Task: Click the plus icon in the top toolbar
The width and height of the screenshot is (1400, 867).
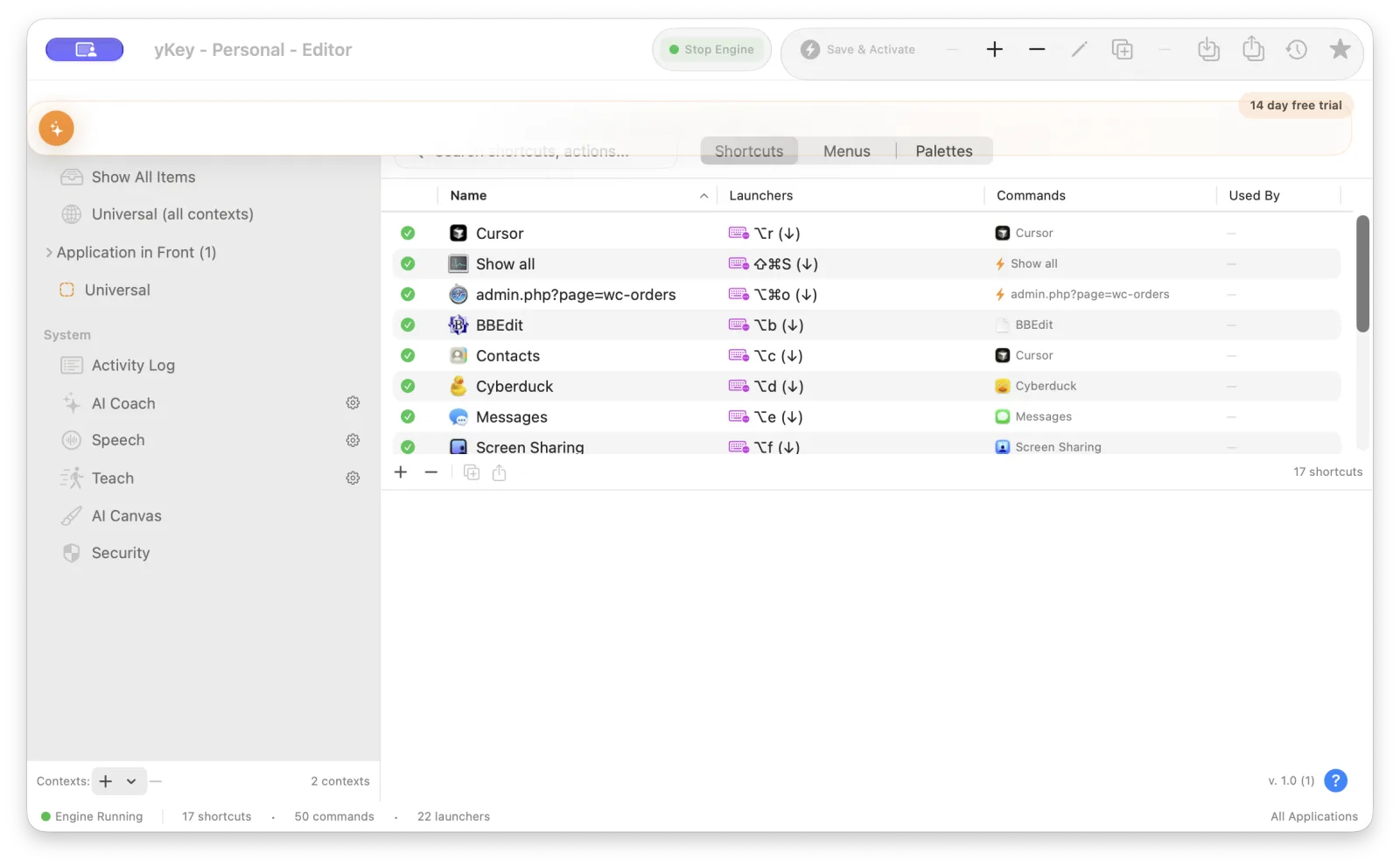Action: coord(995,50)
